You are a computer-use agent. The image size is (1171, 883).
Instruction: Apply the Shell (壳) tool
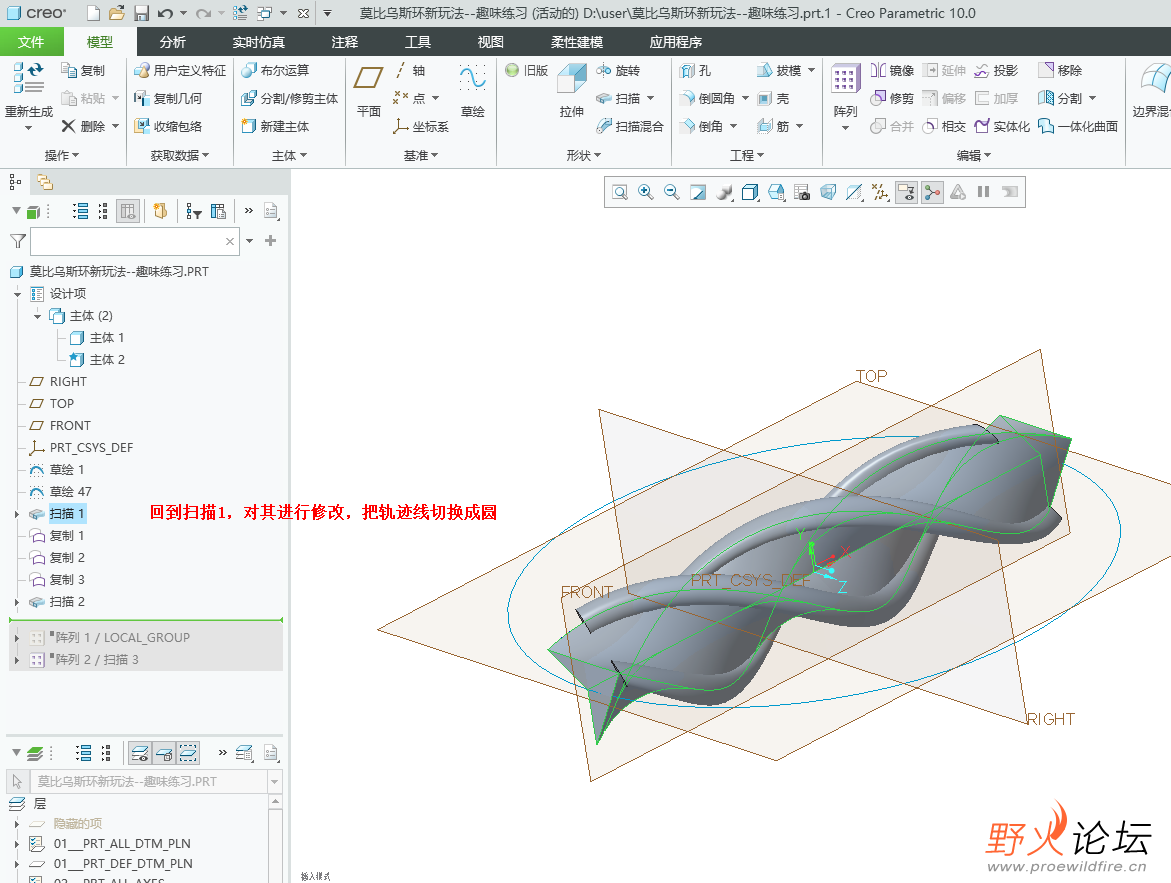click(x=773, y=99)
